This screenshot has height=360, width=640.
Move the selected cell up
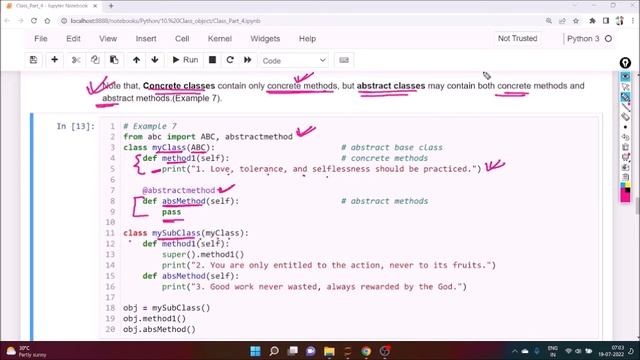pyautogui.click(x=136, y=60)
